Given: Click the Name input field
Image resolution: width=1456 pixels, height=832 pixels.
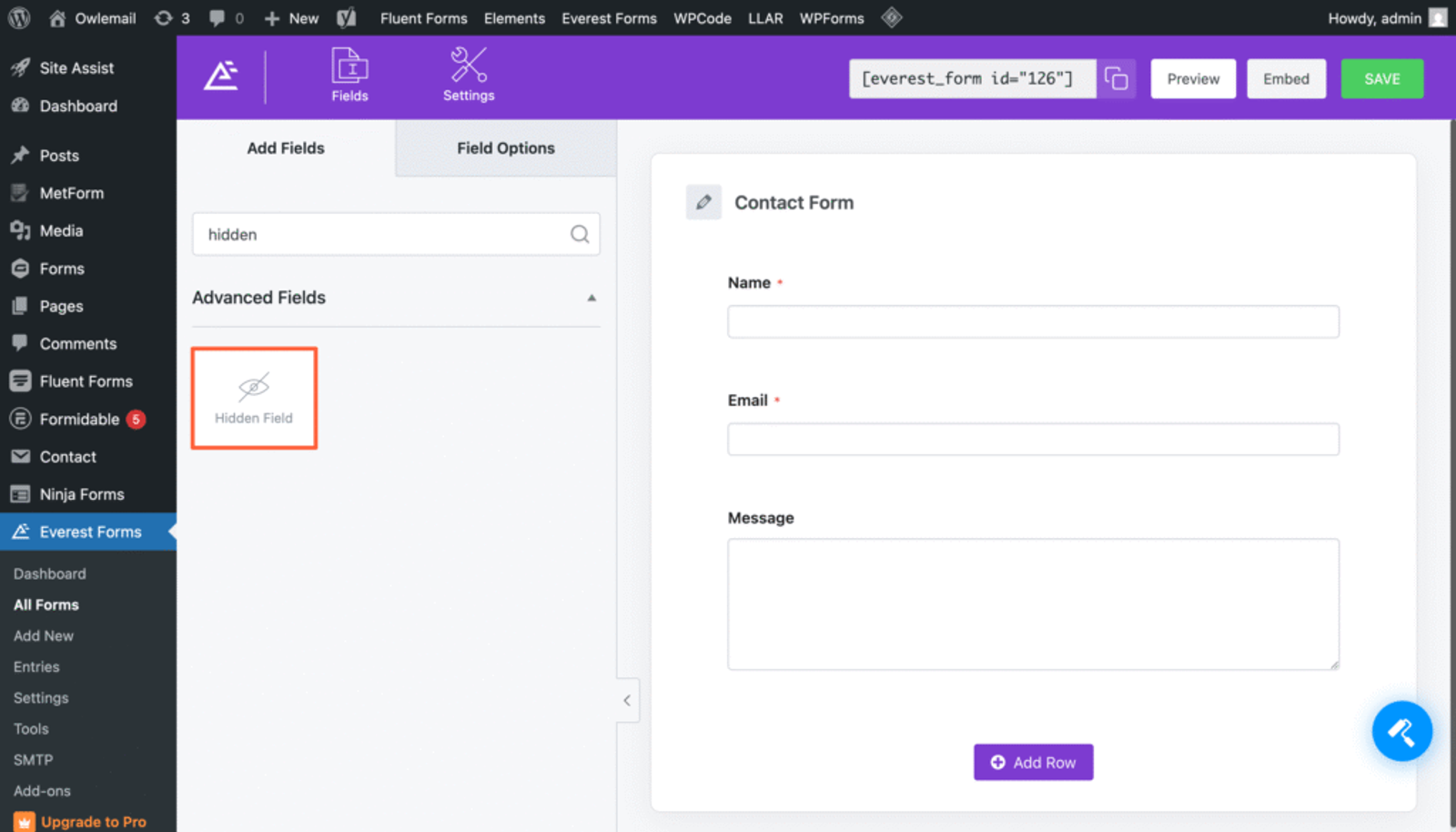Looking at the screenshot, I should [x=1033, y=321].
